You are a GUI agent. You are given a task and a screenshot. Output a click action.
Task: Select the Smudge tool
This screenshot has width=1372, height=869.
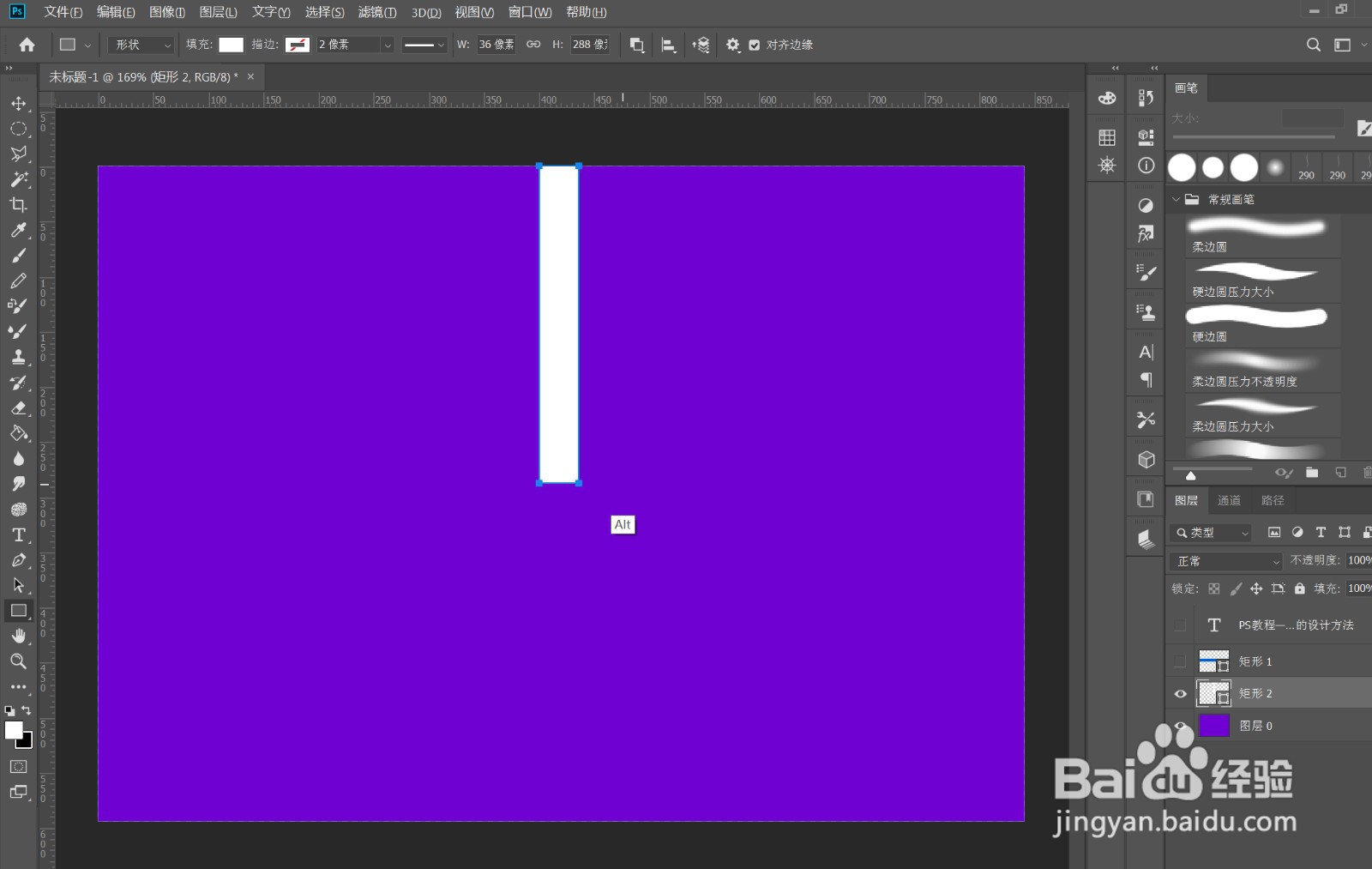click(18, 484)
